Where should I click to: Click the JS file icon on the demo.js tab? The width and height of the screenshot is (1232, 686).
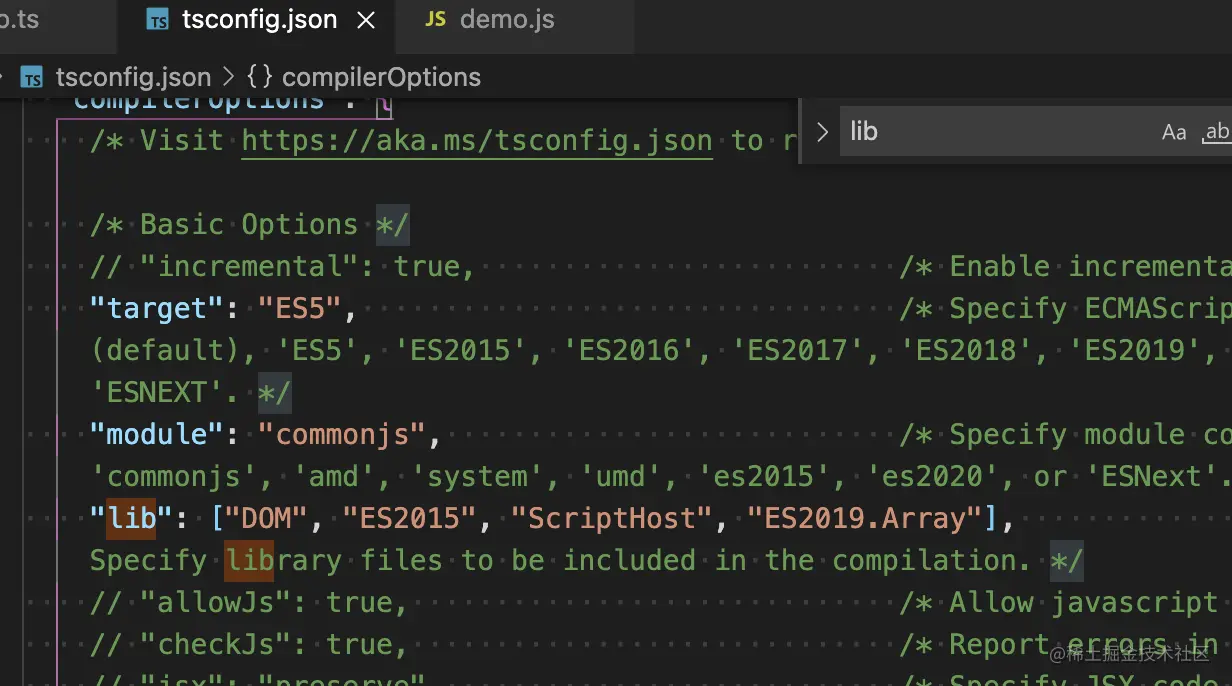435,20
